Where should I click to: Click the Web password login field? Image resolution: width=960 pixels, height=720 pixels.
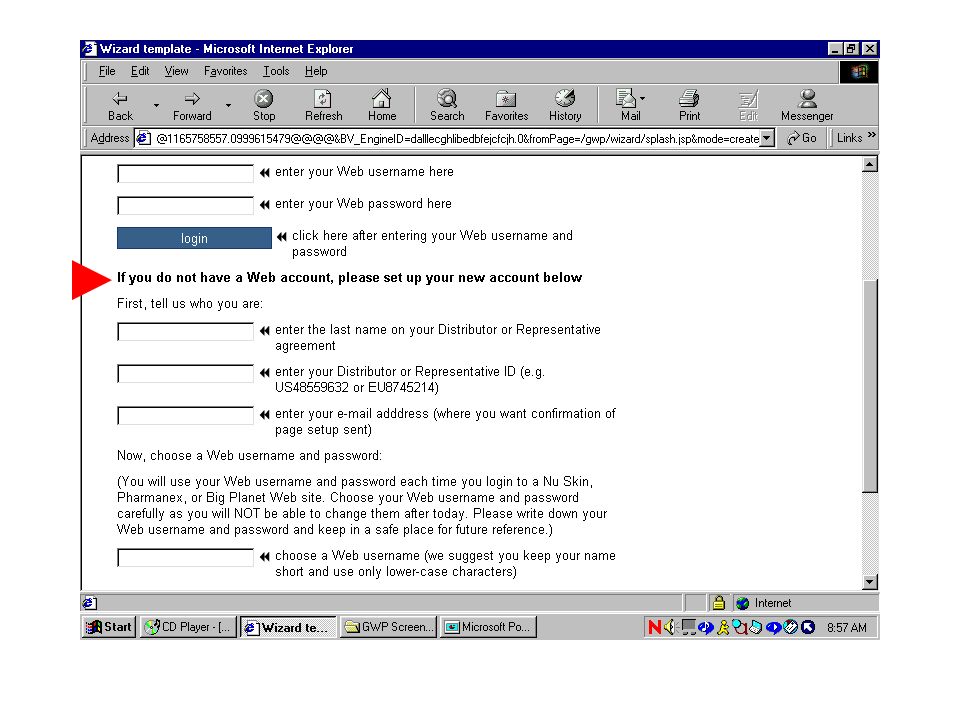[x=185, y=205]
